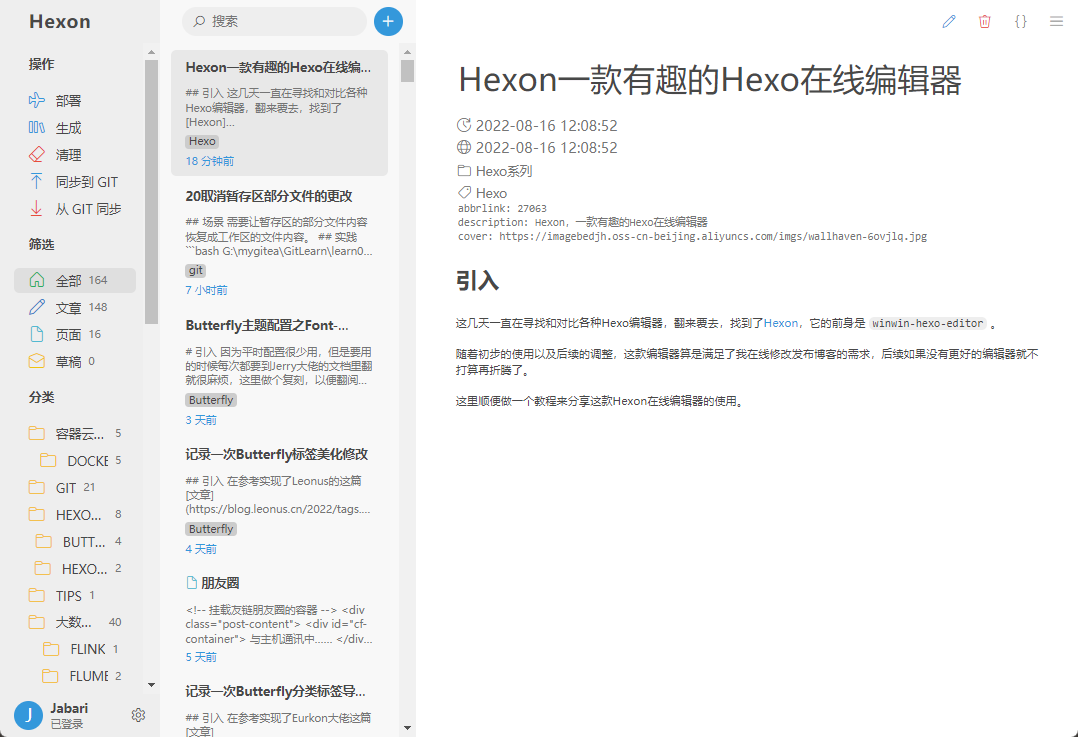1078x737 pixels.
Task: Filter by 全部 164 posts
Action: 75,280
